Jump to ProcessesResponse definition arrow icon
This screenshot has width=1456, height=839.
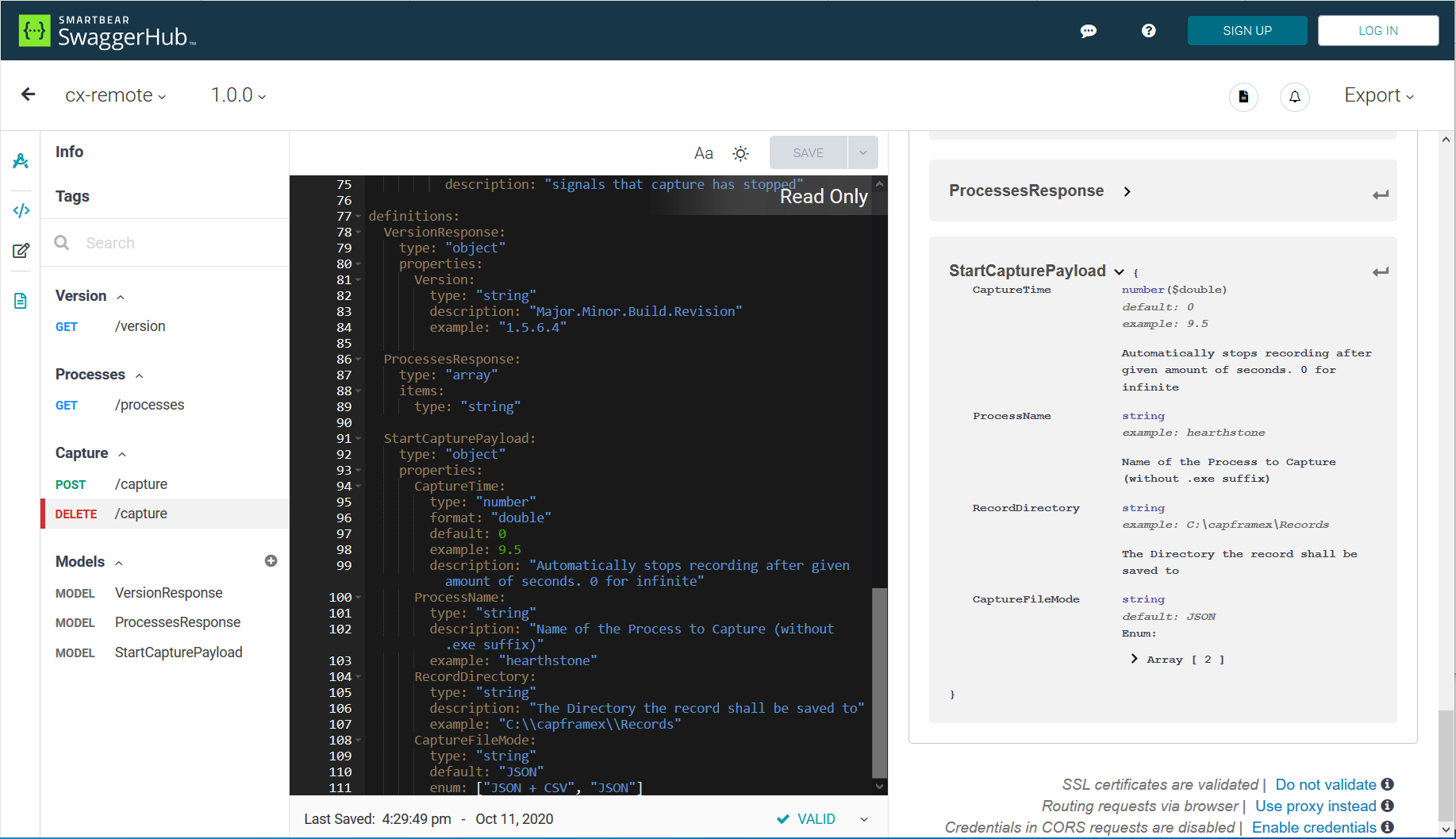coord(1381,194)
